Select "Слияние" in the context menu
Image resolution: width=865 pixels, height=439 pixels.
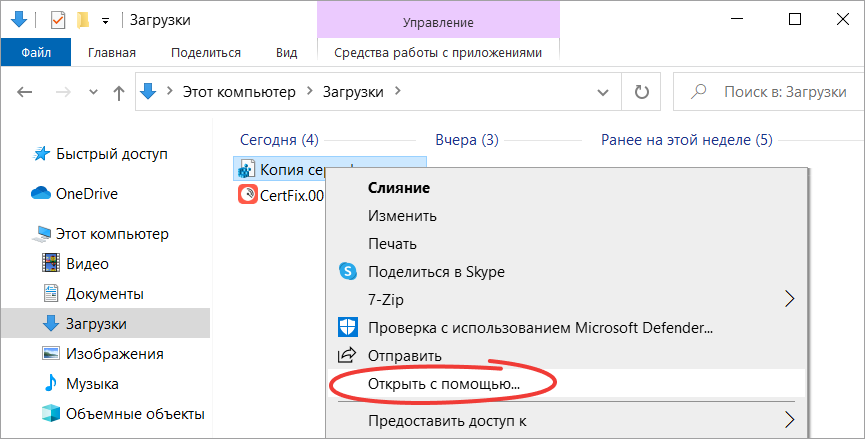pos(398,187)
